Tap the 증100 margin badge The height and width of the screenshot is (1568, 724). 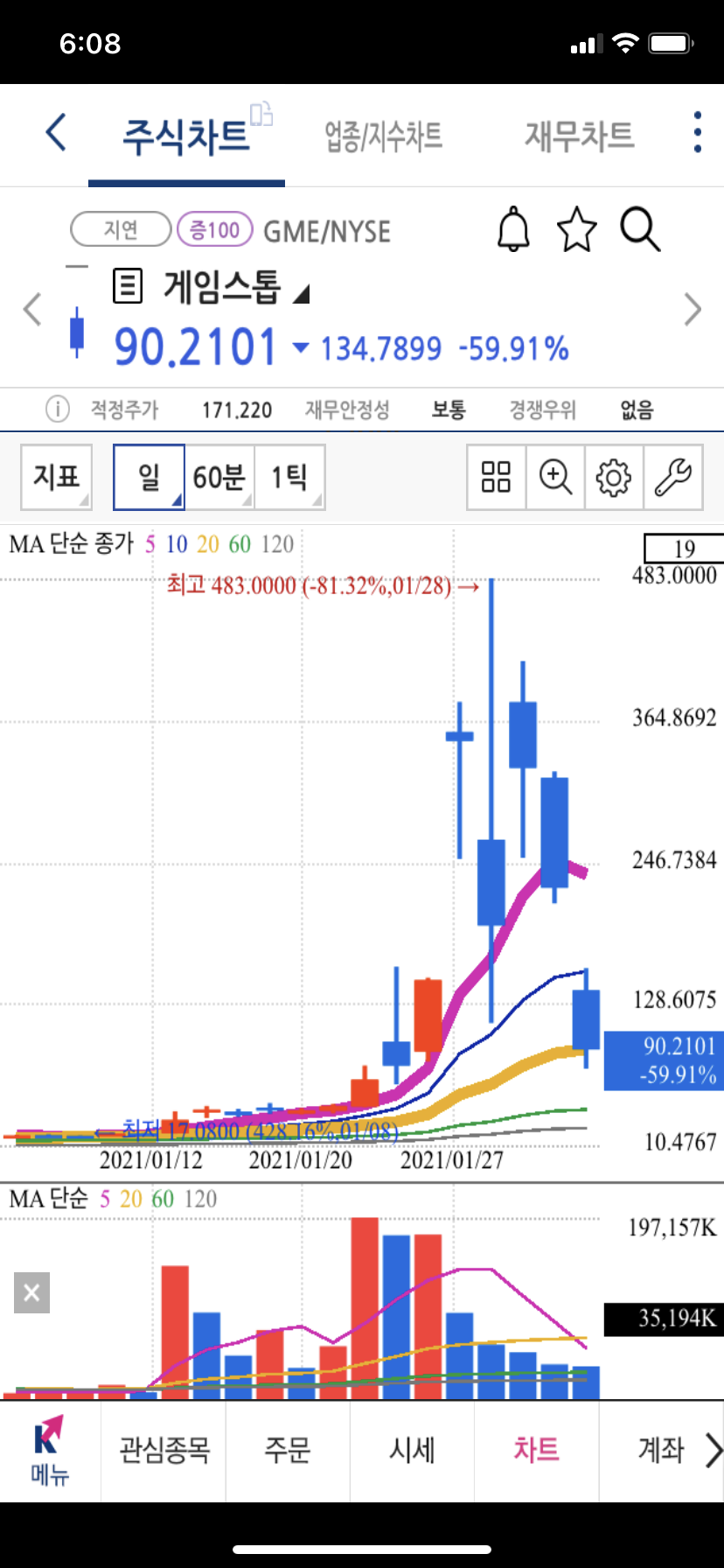coord(215,229)
